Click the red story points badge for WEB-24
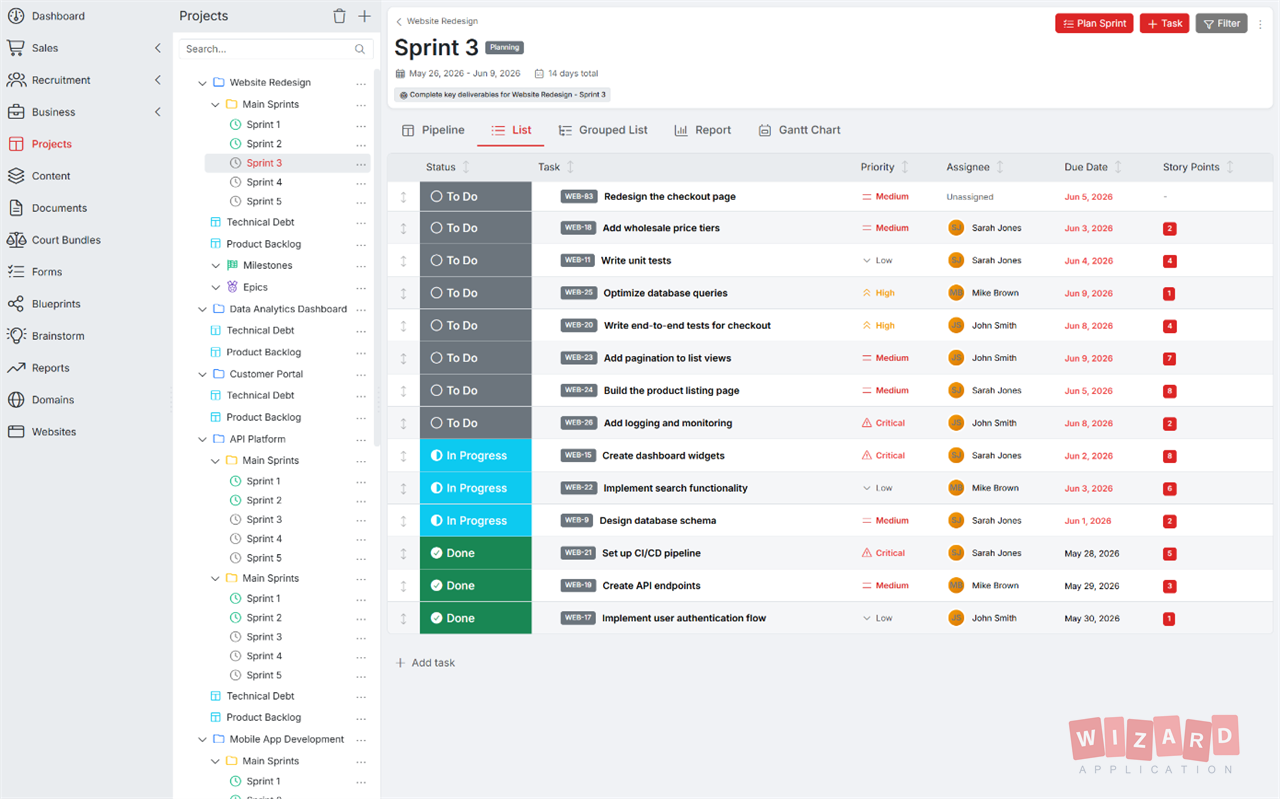The width and height of the screenshot is (1280, 799). click(1170, 391)
